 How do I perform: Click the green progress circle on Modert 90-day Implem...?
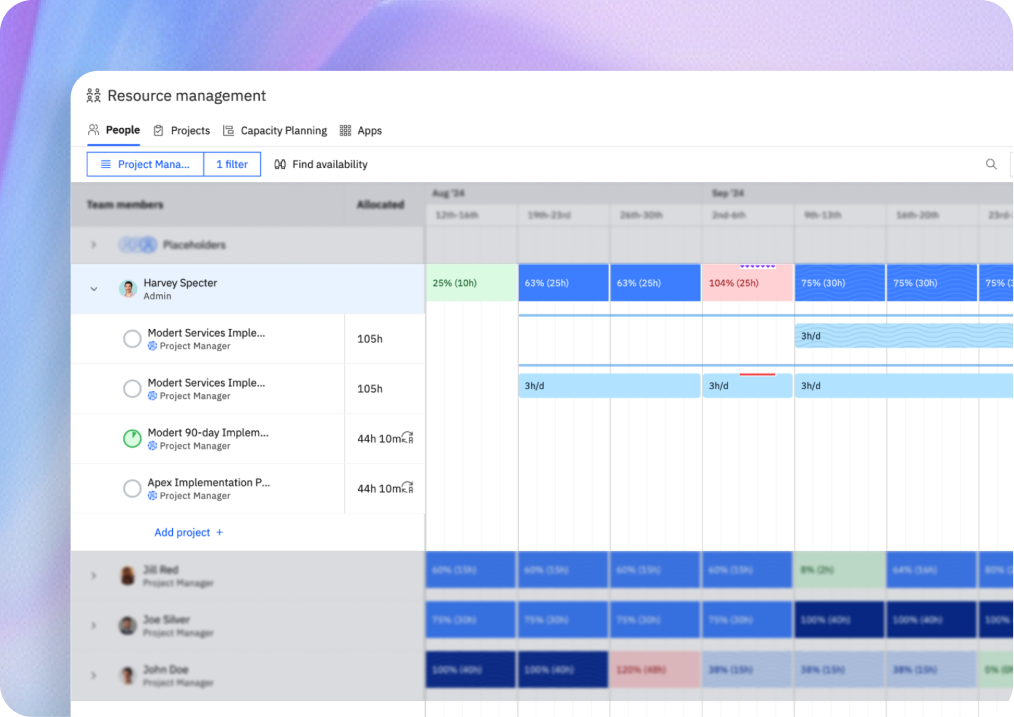(x=132, y=438)
